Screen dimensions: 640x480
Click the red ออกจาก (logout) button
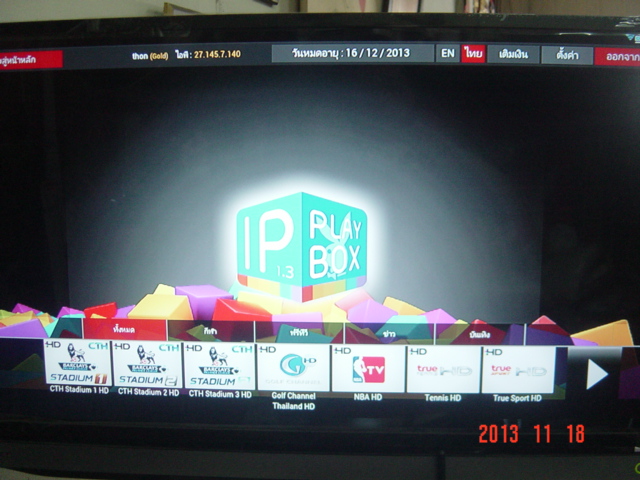(617, 57)
